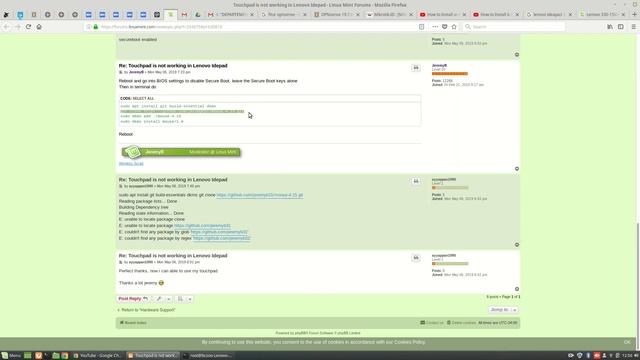Launch Firefox from the panel launcher

pos(38,356)
